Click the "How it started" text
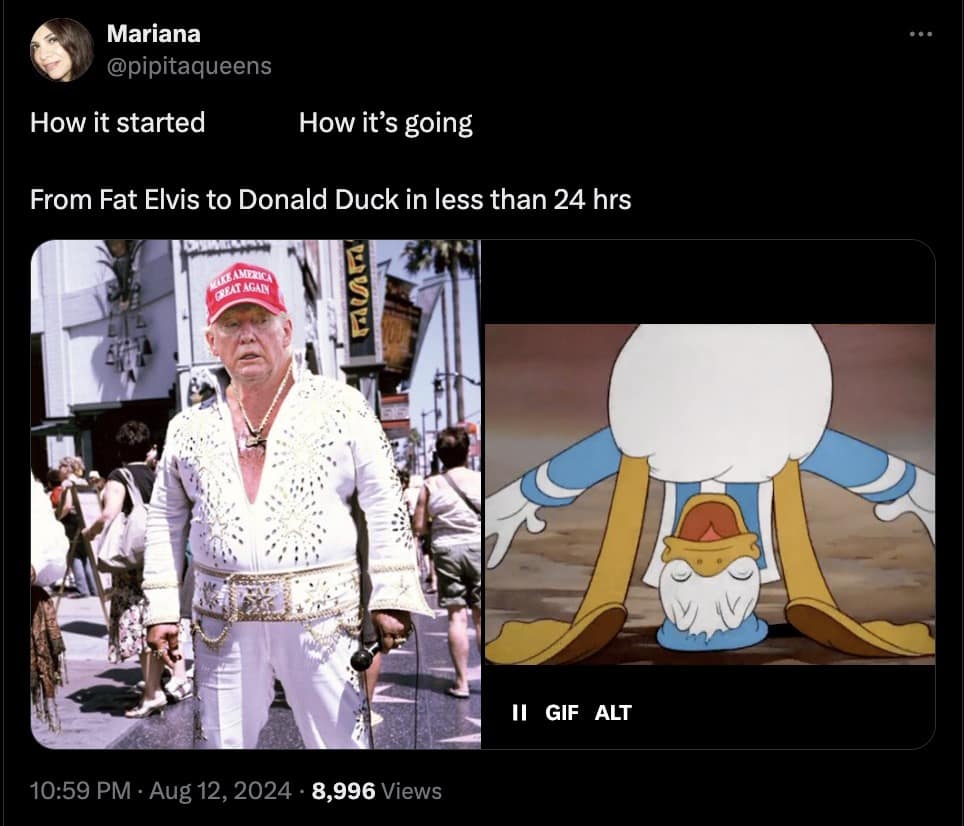This screenshot has height=826, width=964. (x=117, y=122)
